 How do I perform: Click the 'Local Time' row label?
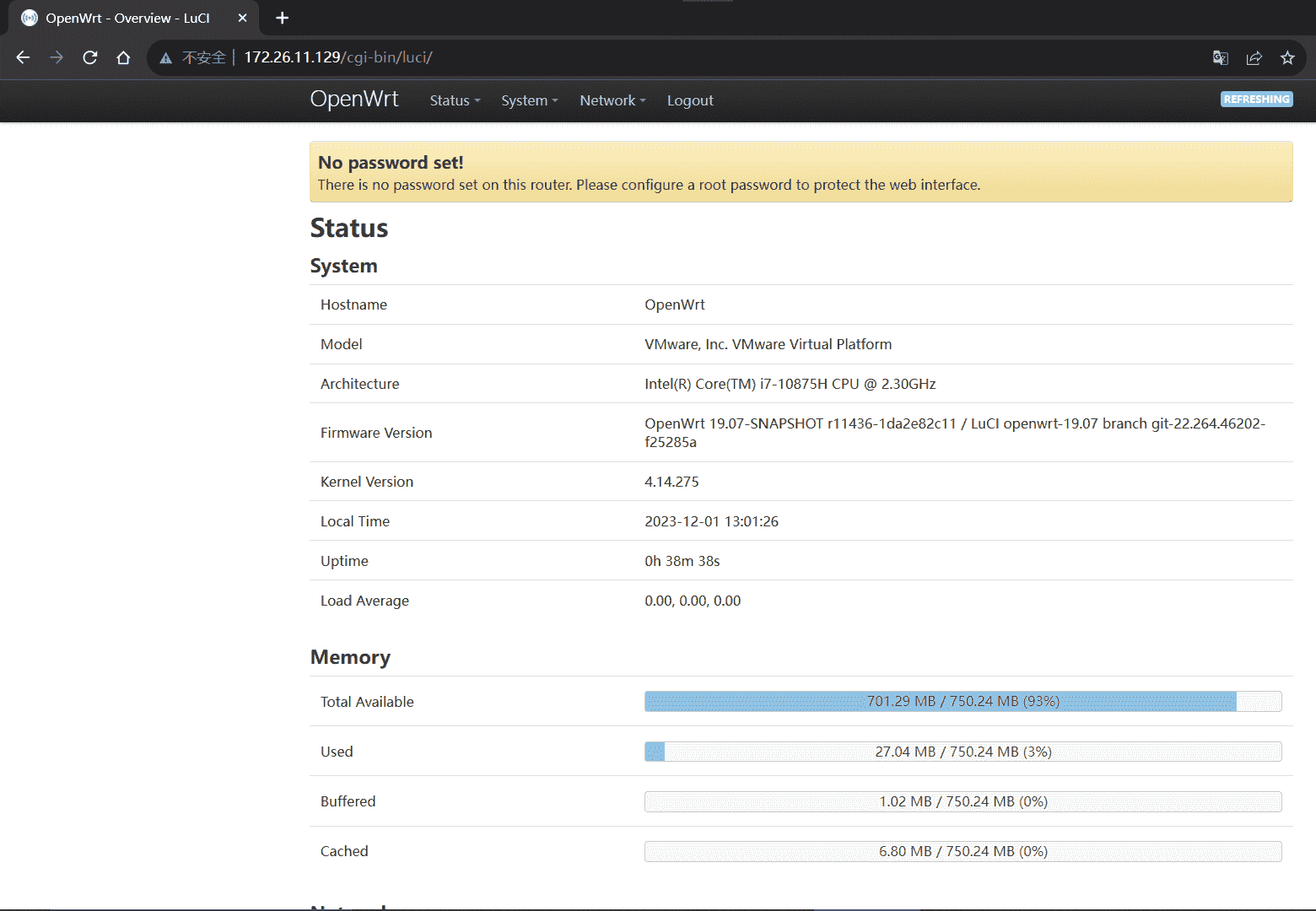355,521
